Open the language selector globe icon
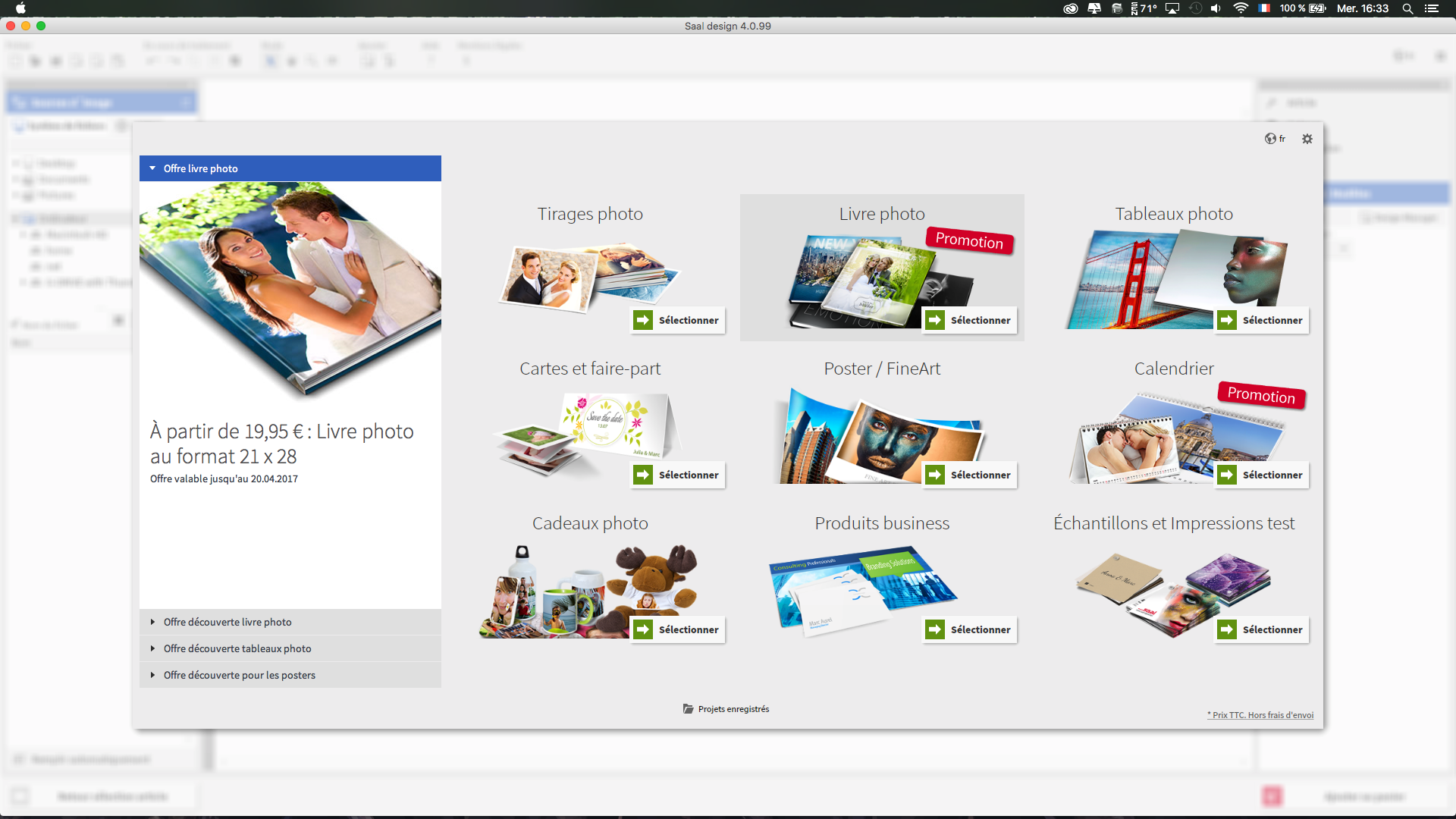Image resolution: width=1456 pixels, height=819 pixels. point(1270,139)
